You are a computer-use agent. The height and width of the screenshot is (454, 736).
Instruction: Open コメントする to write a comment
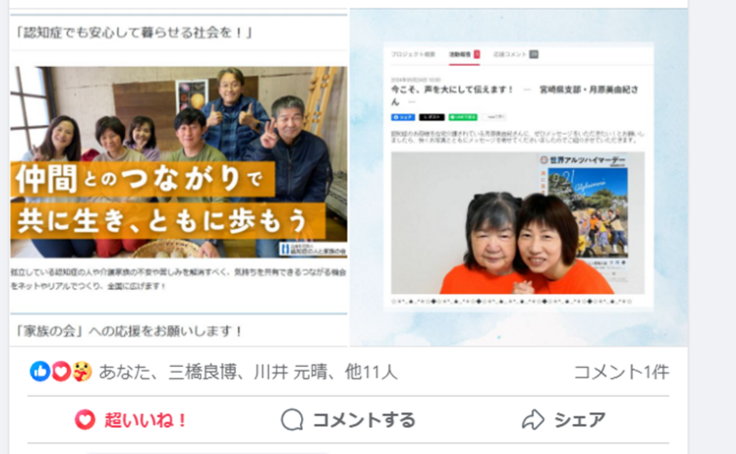348,420
